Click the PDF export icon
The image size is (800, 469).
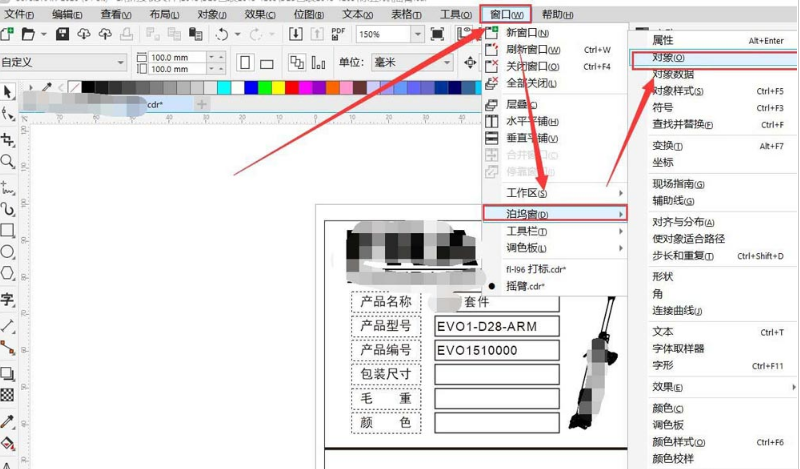(338, 34)
